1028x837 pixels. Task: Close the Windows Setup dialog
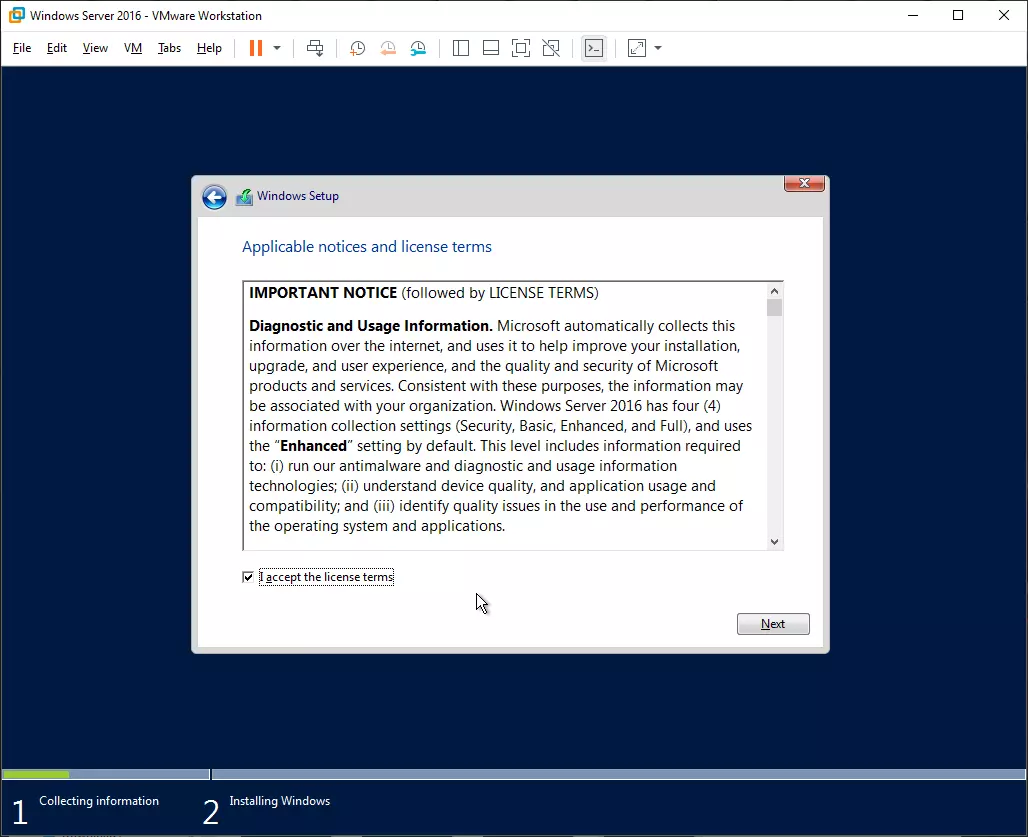pos(804,183)
